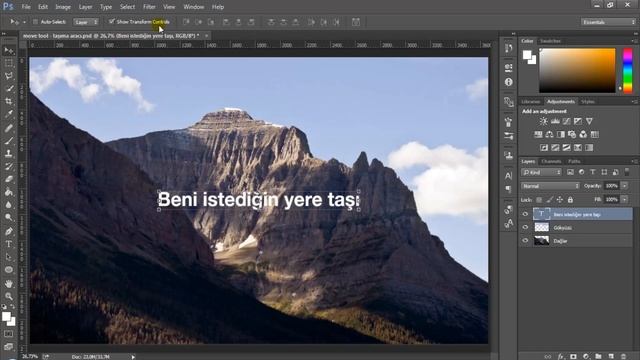Hide the Dağlar layer
The image size is (640, 360).
pyautogui.click(x=525, y=241)
